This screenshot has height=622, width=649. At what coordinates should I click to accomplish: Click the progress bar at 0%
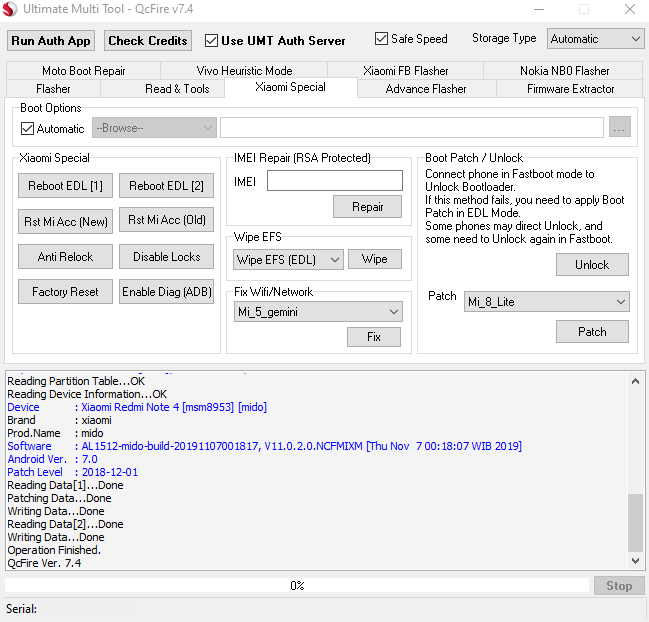pos(297,585)
